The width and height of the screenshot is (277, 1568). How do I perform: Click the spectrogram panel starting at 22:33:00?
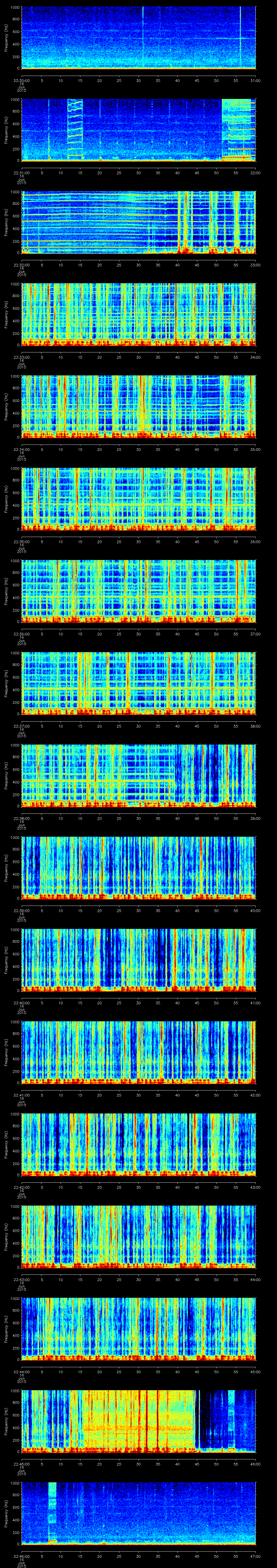[x=139, y=315]
